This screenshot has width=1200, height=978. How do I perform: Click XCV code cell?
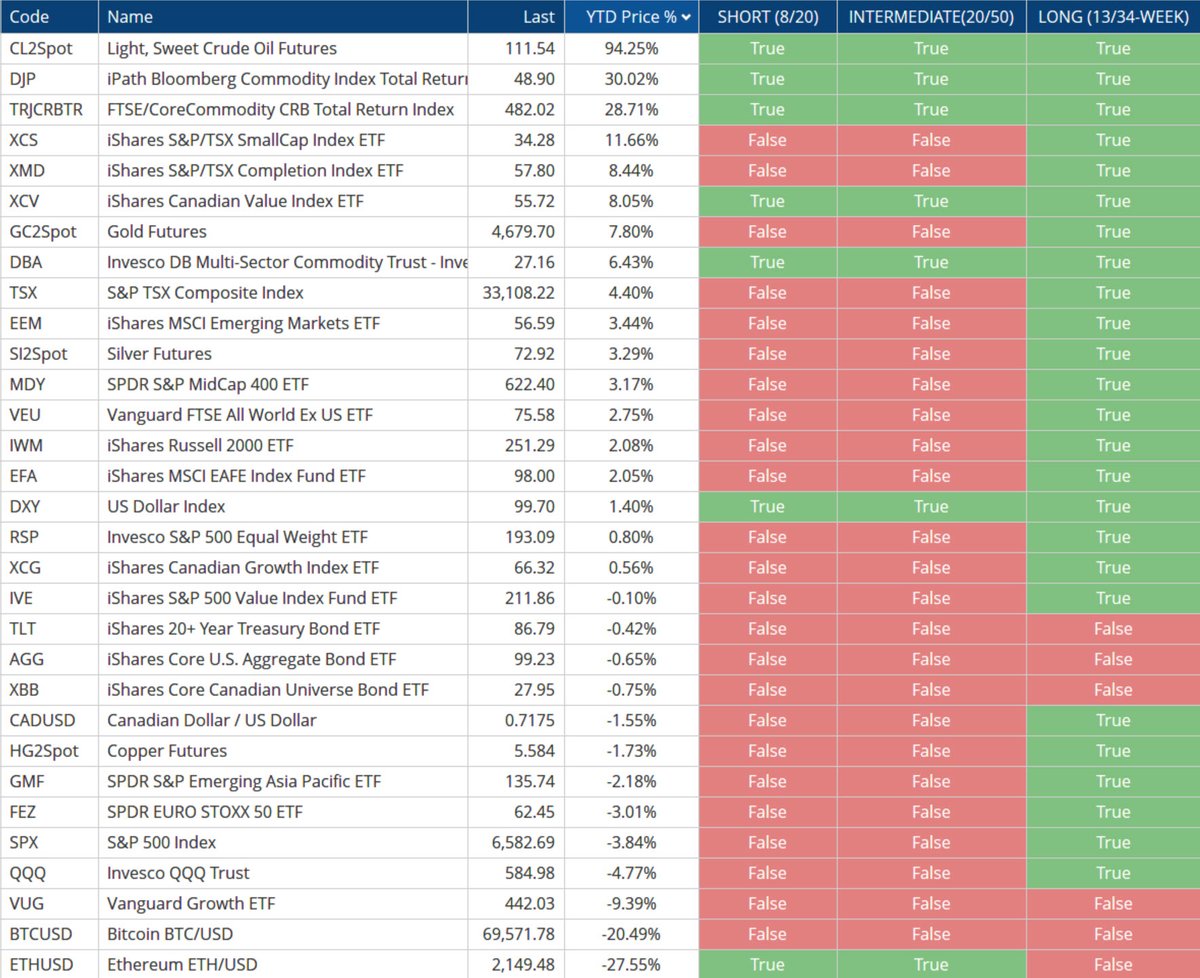pos(49,201)
